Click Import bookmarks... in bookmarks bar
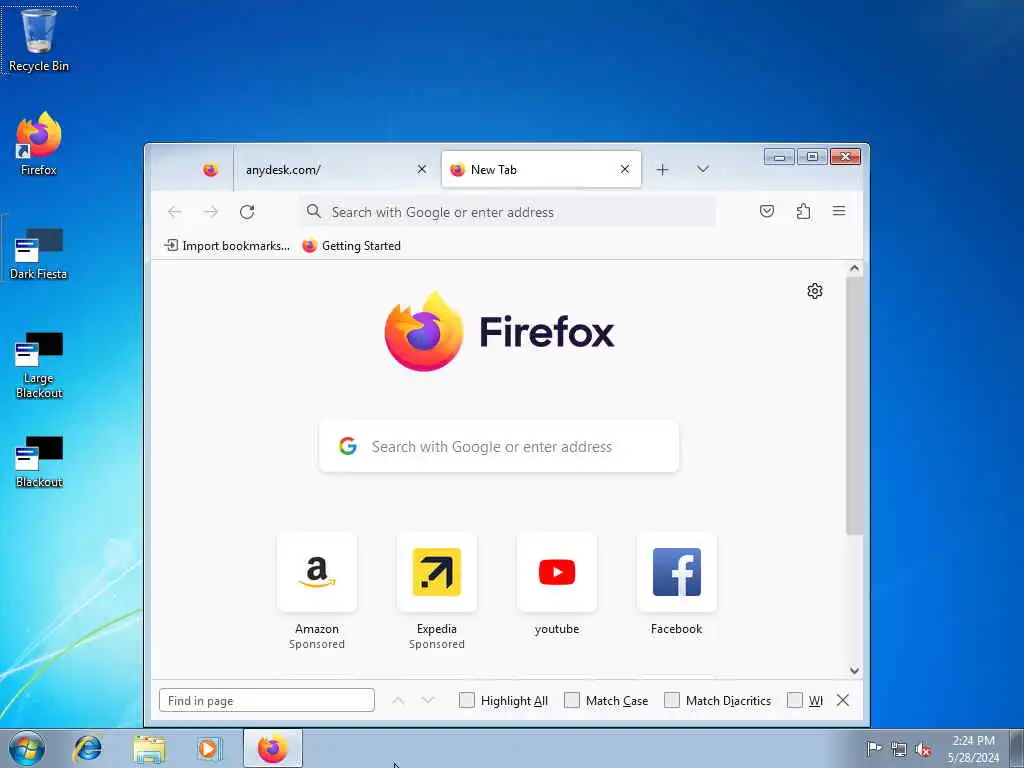The width and height of the screenshot is (1024, 768). pos(227,246)
